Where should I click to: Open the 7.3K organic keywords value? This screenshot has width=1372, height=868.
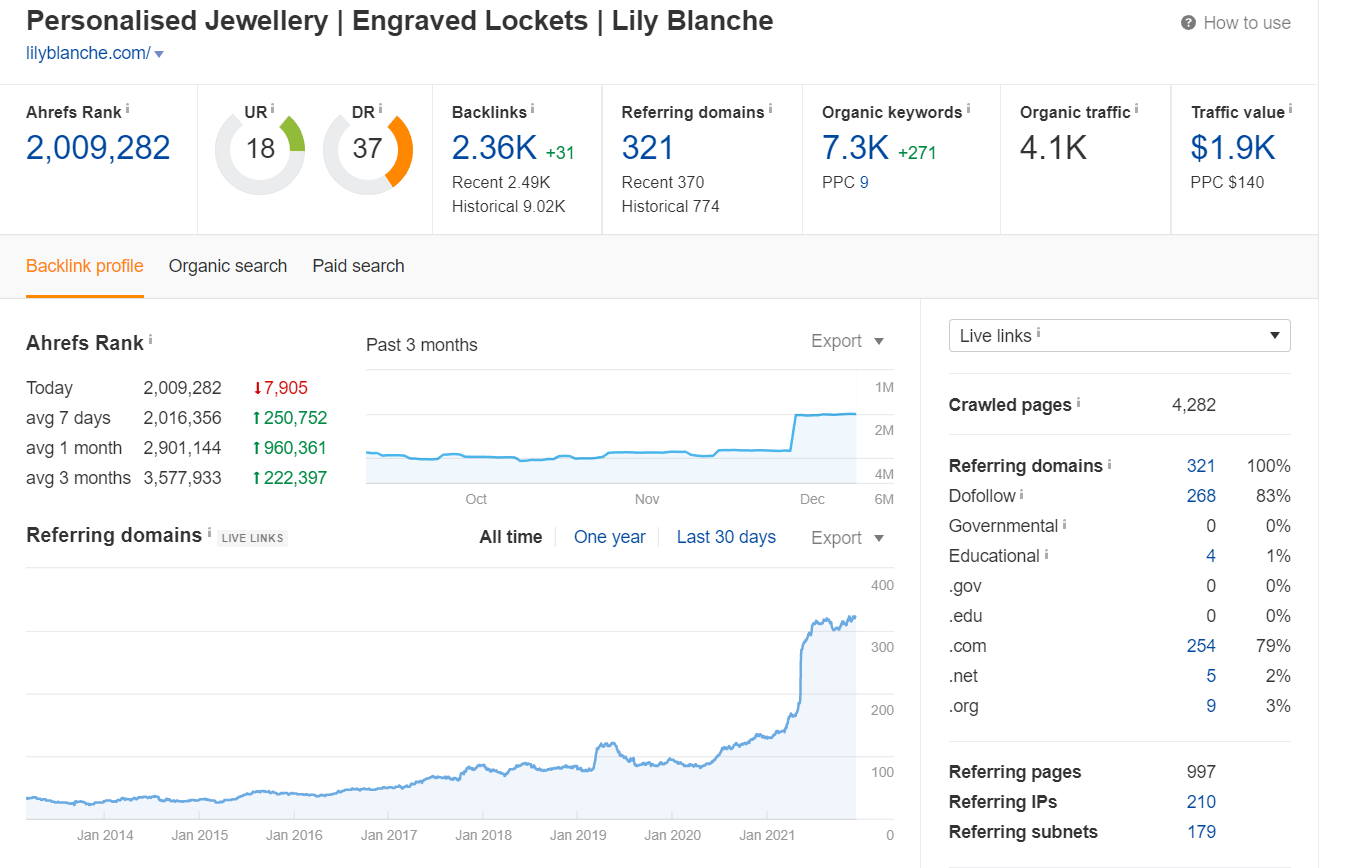pos(856,148)
